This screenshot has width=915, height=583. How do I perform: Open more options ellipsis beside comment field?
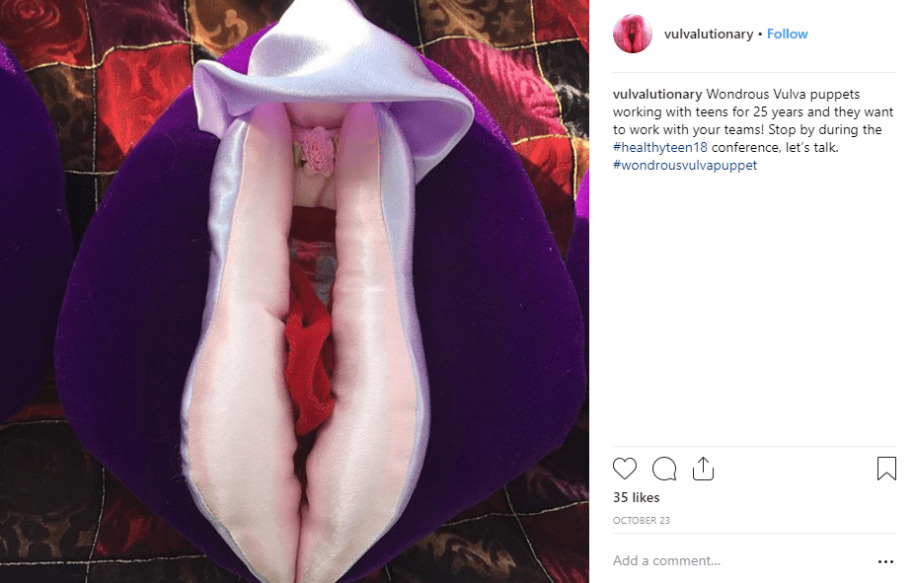(x=886, y=561)
